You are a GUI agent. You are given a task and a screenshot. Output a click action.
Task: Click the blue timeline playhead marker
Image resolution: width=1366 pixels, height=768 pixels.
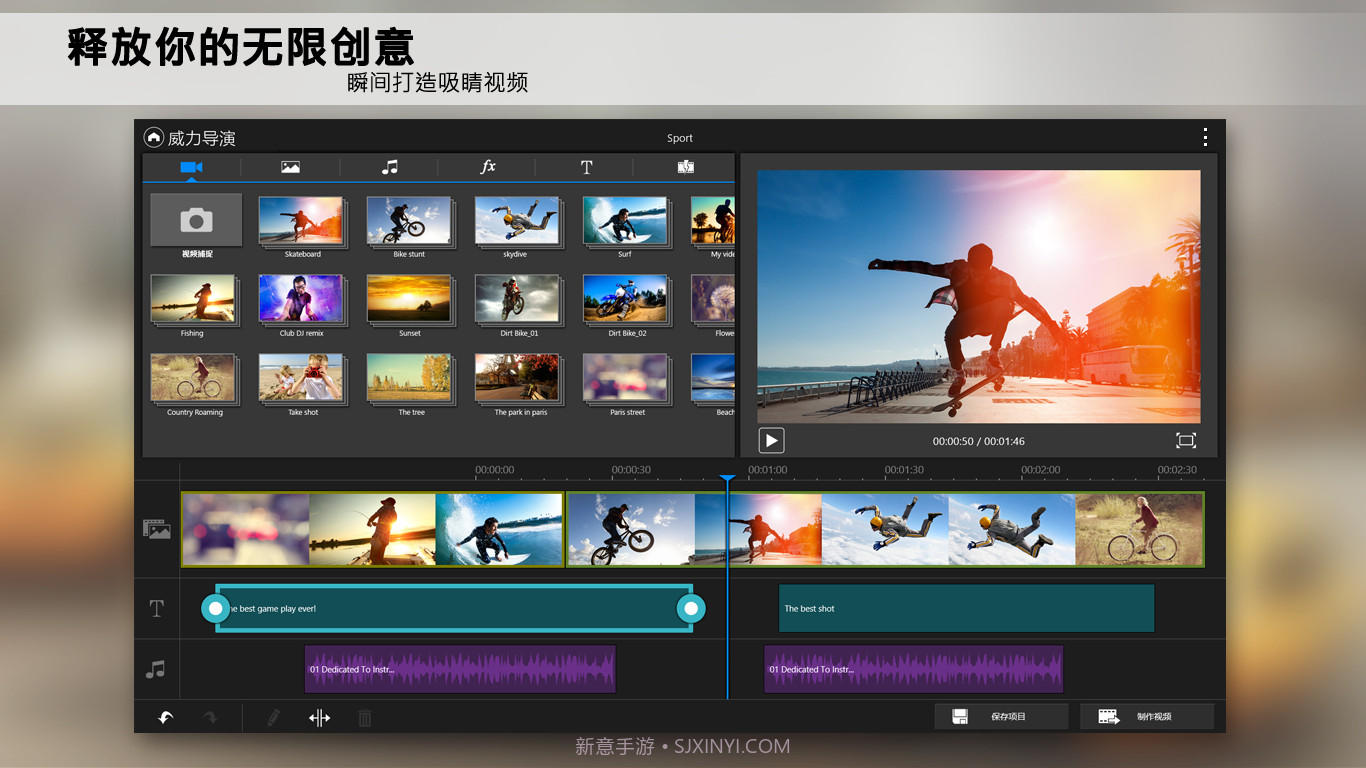(x=728, y=478)
